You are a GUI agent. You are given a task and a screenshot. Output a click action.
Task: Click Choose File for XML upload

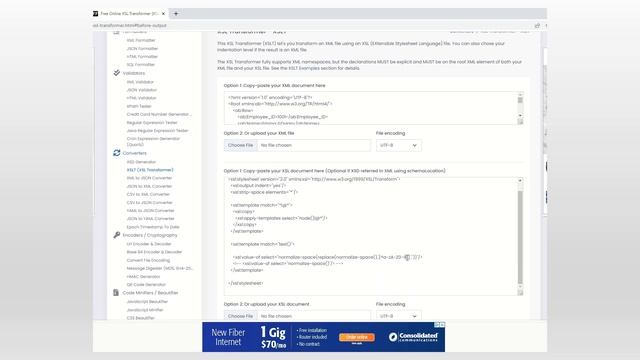click(x=240, y=145)
